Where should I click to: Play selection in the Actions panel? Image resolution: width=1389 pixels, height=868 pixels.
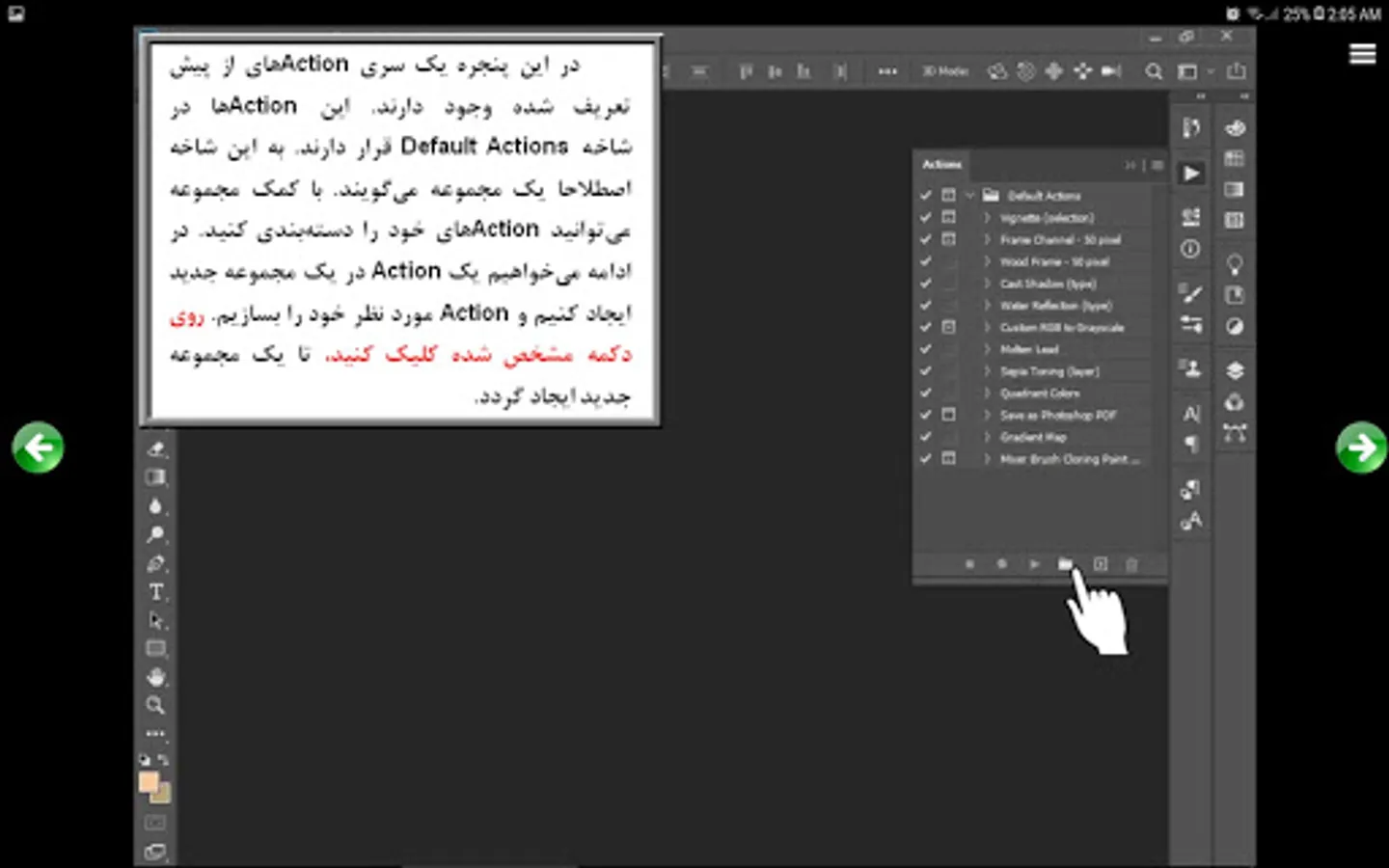pos(1034,564)
